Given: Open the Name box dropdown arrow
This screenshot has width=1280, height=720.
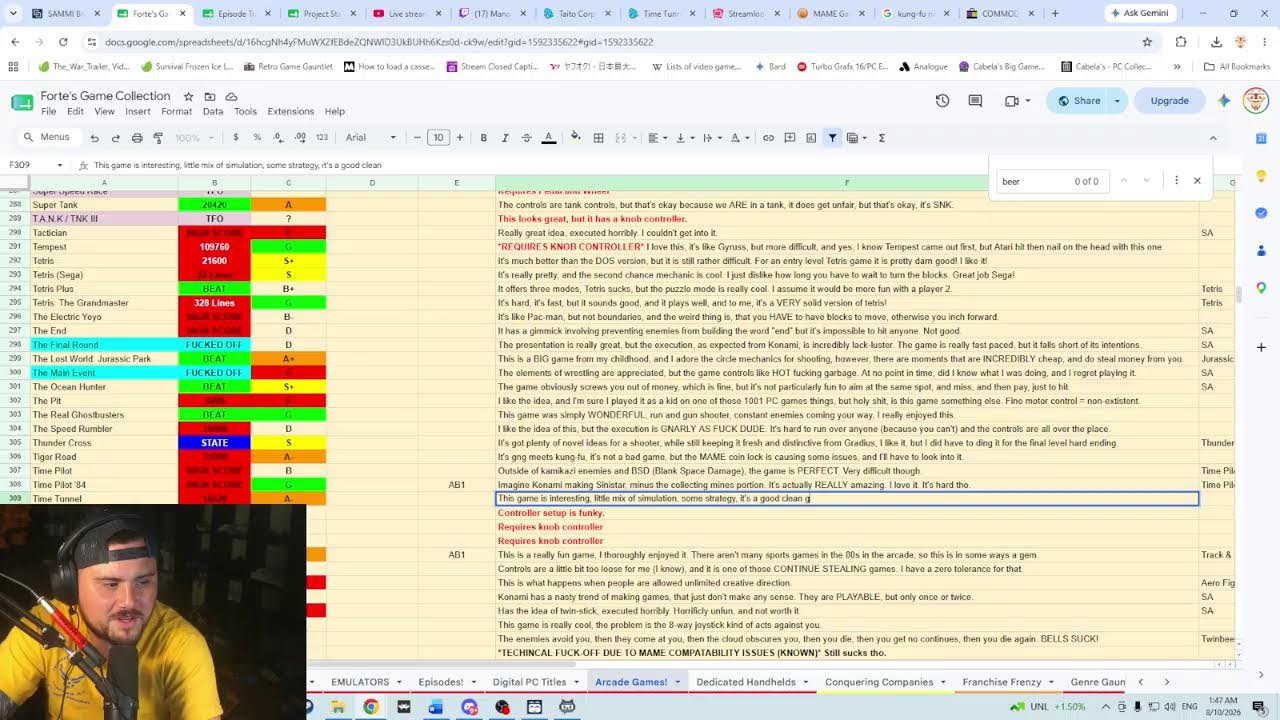Looking at the screenshot, I should (x=60, y=165).
